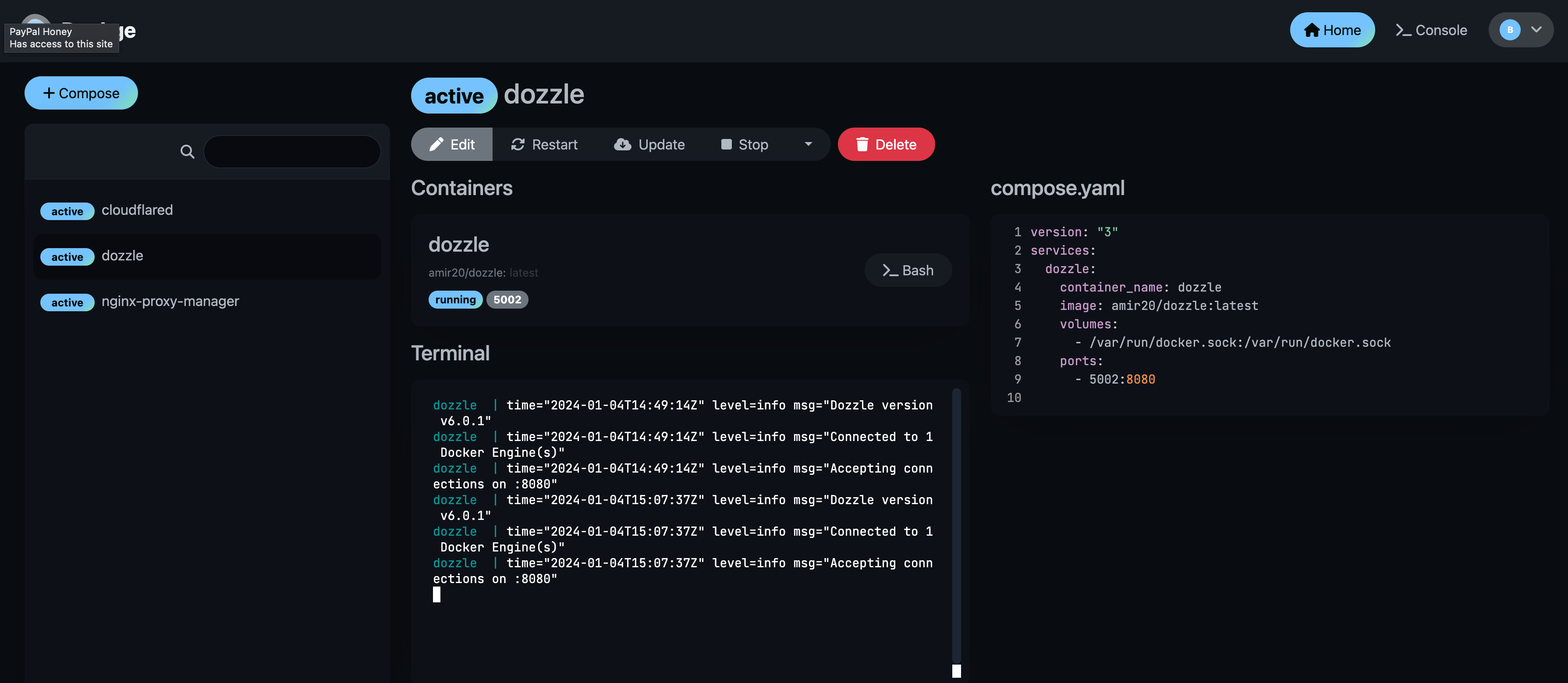Select the dozzle service in sidebar
The height and width of the screenshot is (683, 1568).
122,256
